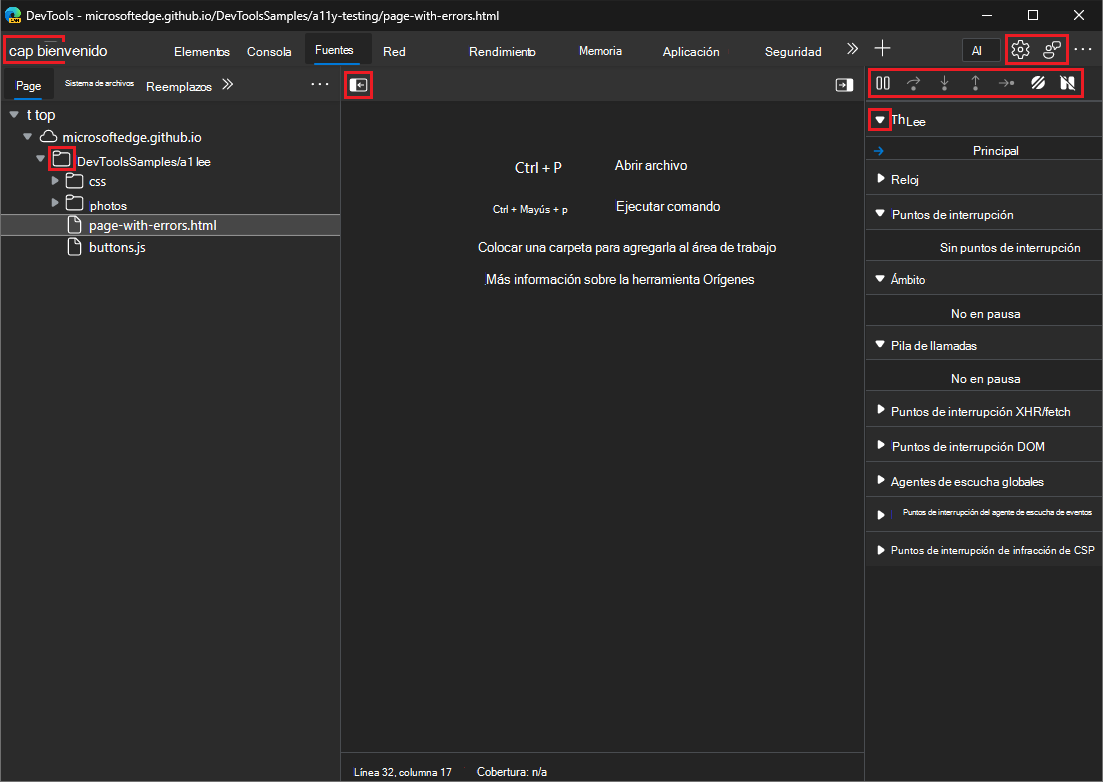Deactivate all breakpoints via the toolbar icon
Screen dimensions: 1103x782
click(1037, 84)
